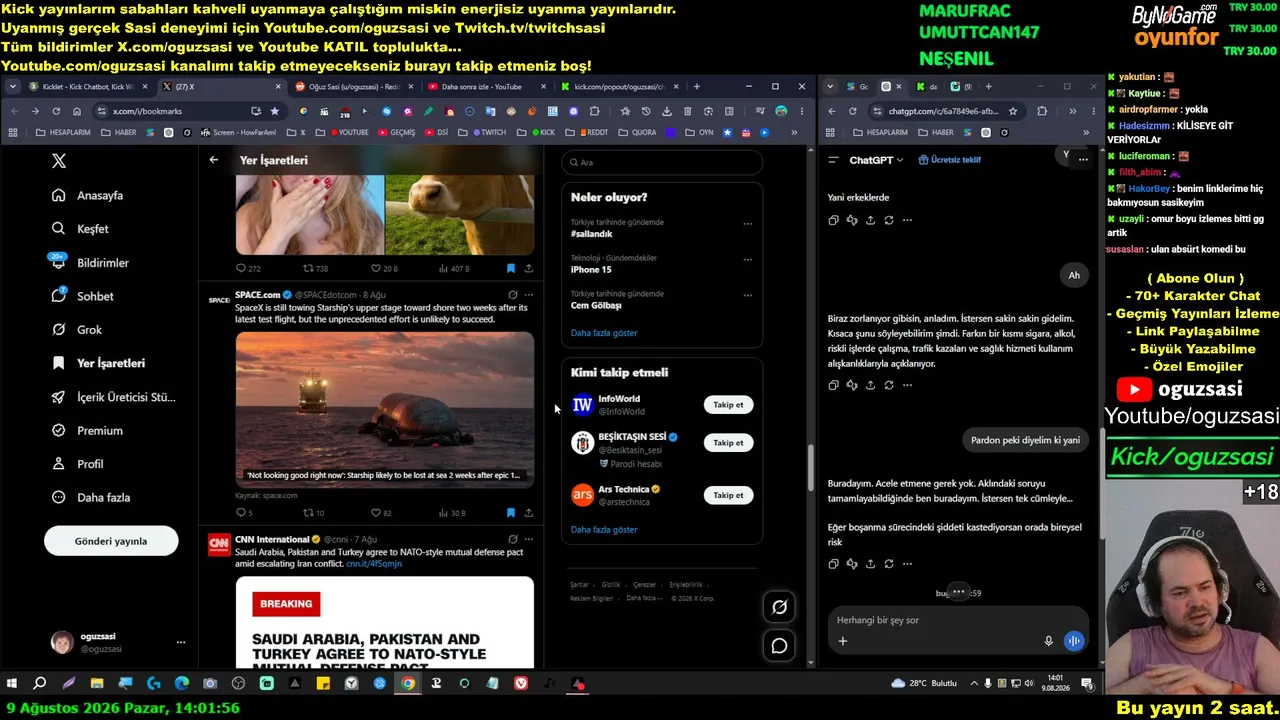This screenshot has width=1280, height=720.
Task: Click the X search field Ara
Action: click(662, 162)
